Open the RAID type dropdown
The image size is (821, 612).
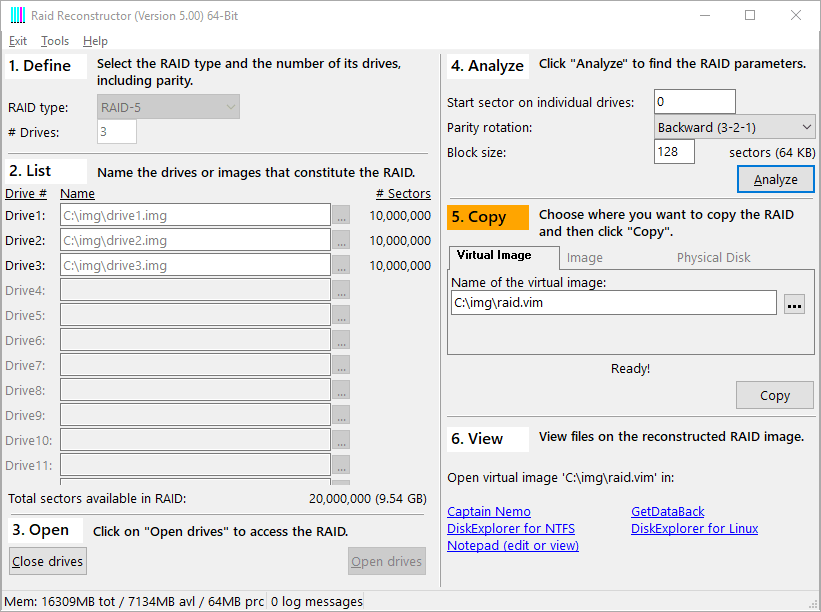point(169,107)
